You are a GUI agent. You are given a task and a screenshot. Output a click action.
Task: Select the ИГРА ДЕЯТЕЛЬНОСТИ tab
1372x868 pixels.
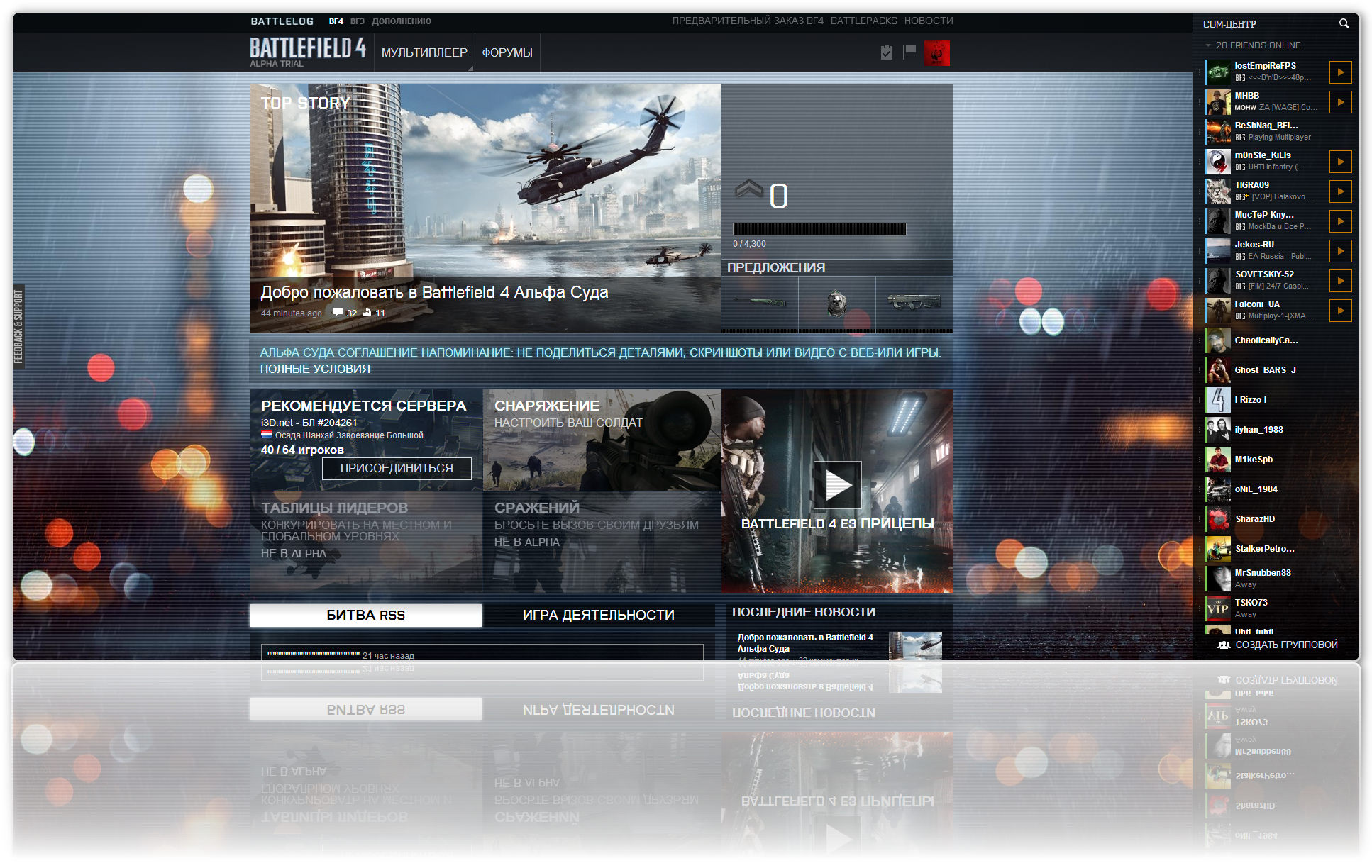(x=599, y=615)
